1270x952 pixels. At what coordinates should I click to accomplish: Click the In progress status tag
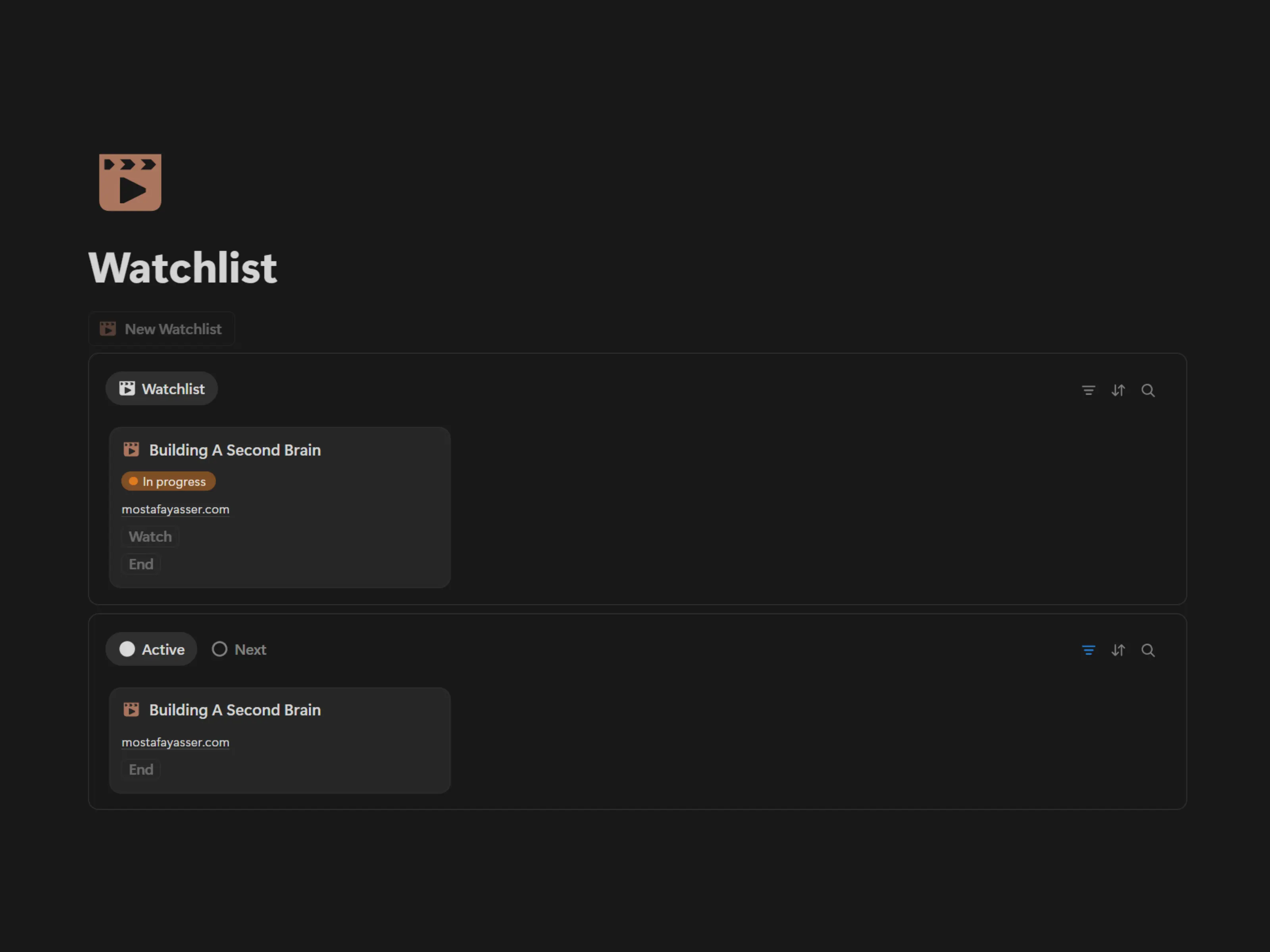[169, 482]
